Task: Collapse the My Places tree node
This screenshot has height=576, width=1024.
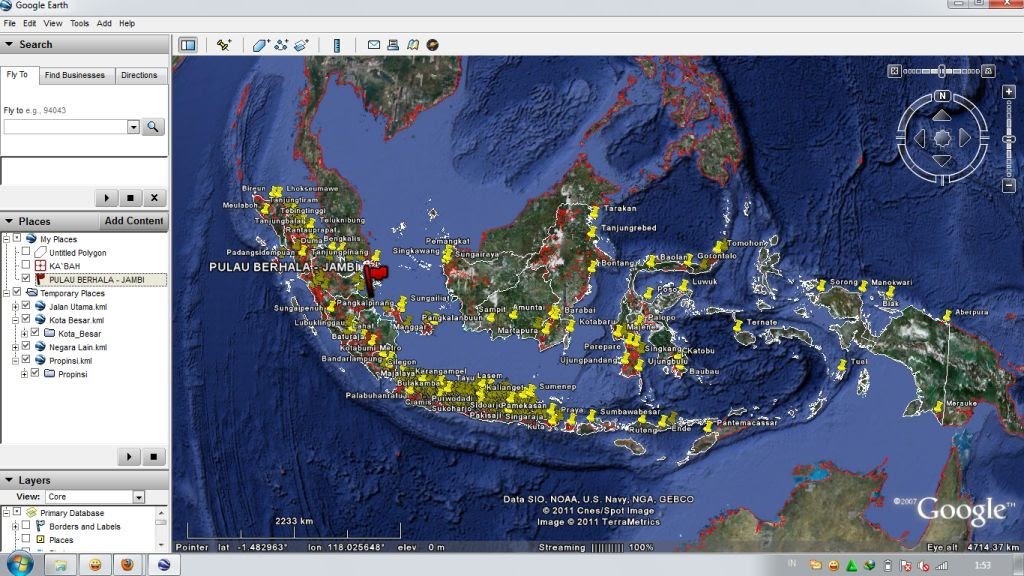Action: [7, 239]
